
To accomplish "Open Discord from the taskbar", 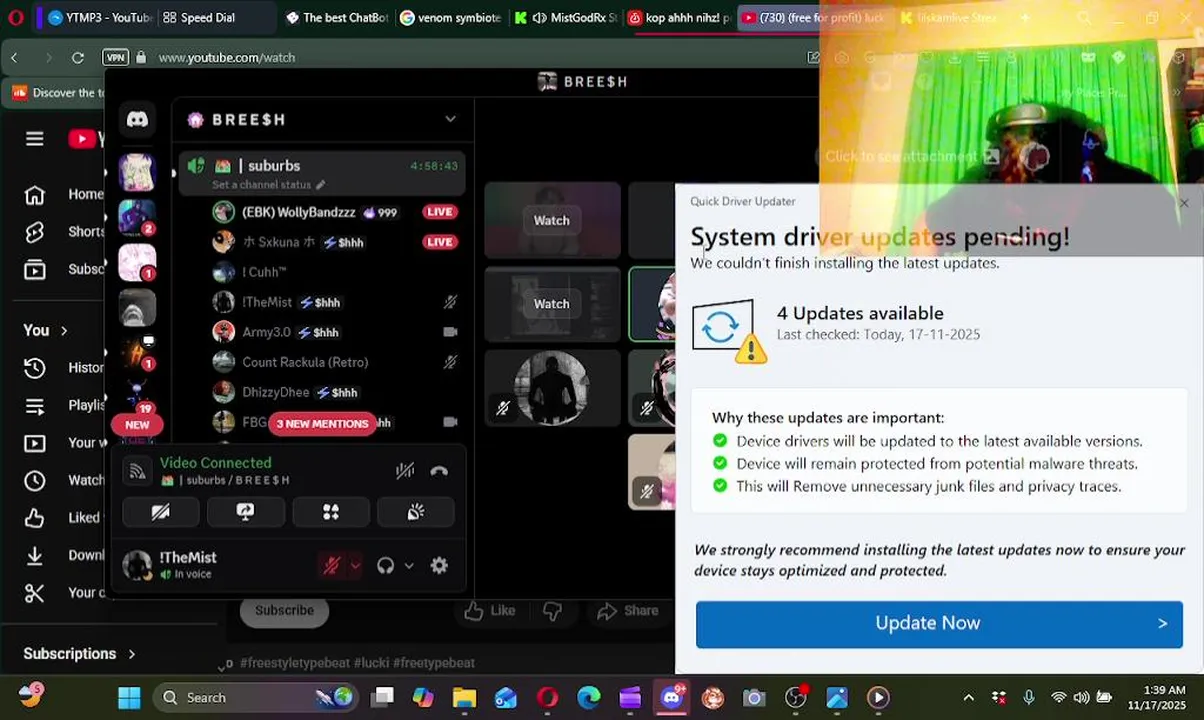I will [671, 698].
